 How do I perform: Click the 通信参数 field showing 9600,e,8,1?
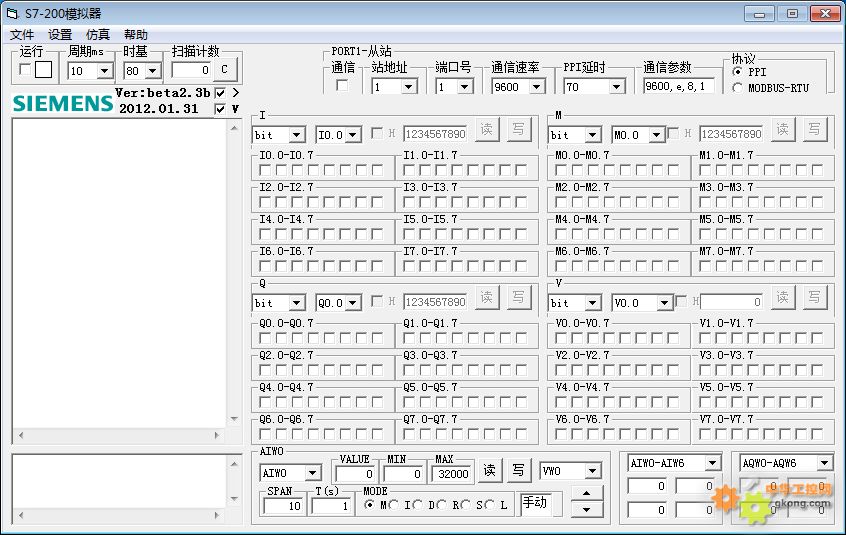[679, 86]
